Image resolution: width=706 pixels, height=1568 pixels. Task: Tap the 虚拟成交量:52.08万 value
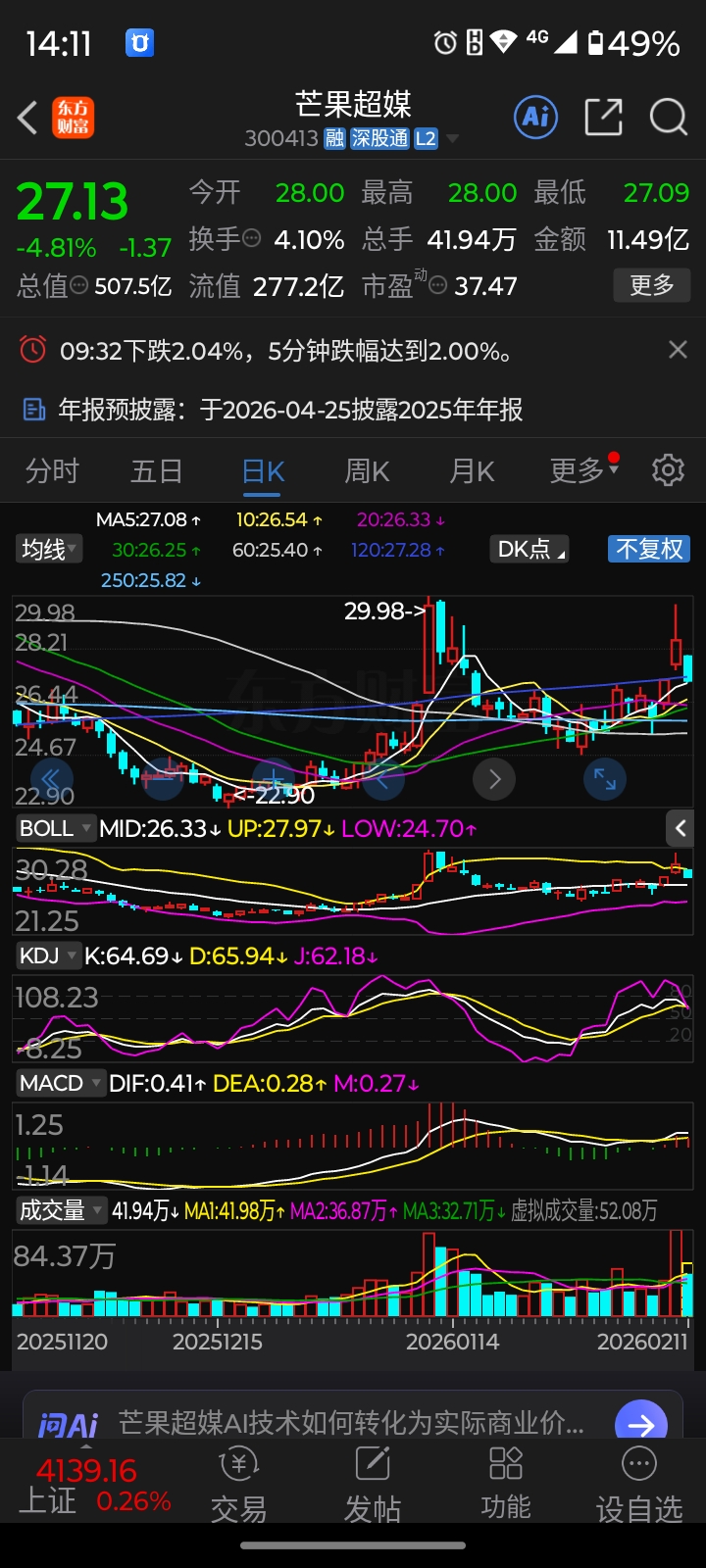(x=584, y=1210)
